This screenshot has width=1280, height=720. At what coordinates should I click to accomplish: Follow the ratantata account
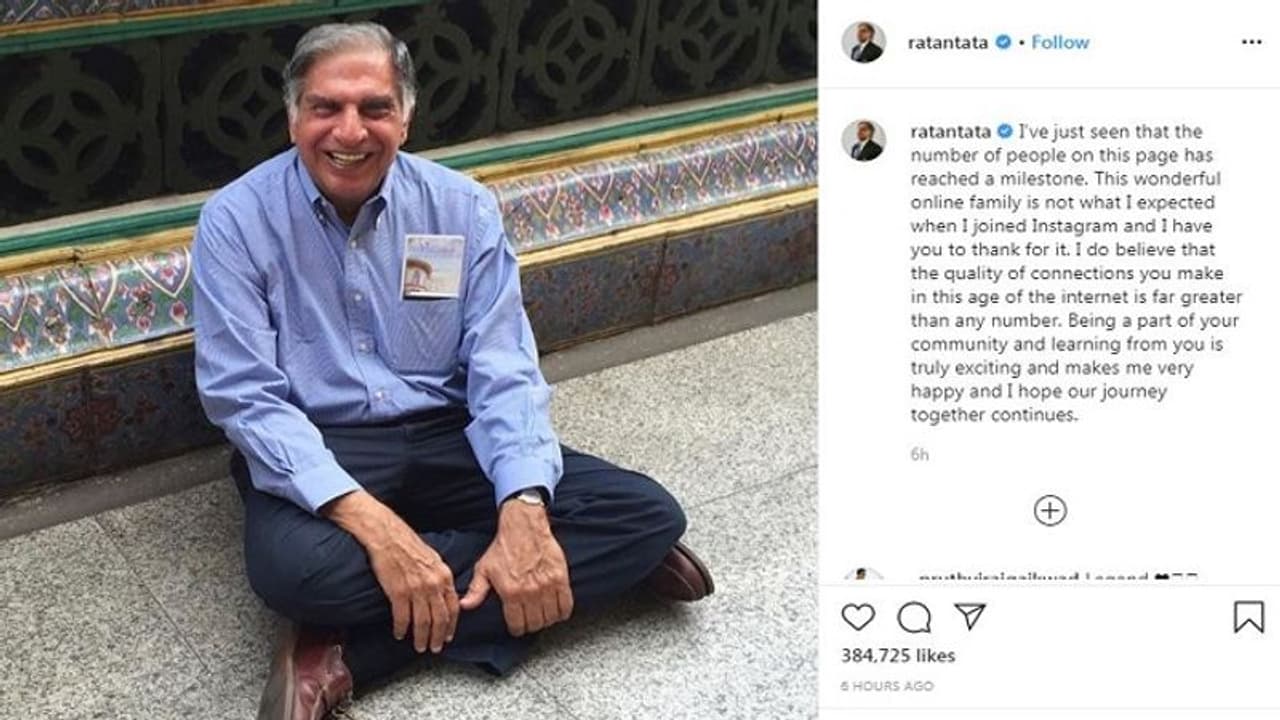click(x=1060, y=42)
